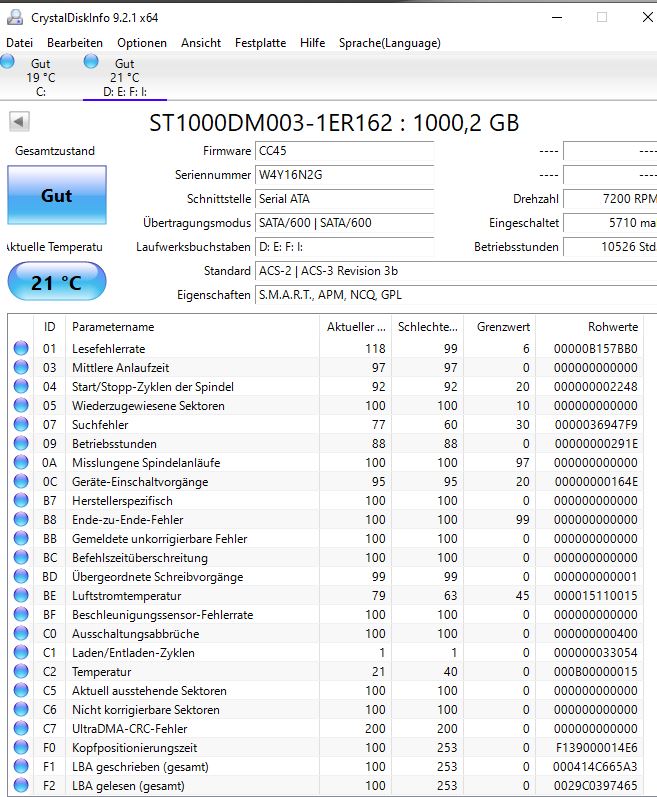Click the 21 °C temperature button

point(57,282)
